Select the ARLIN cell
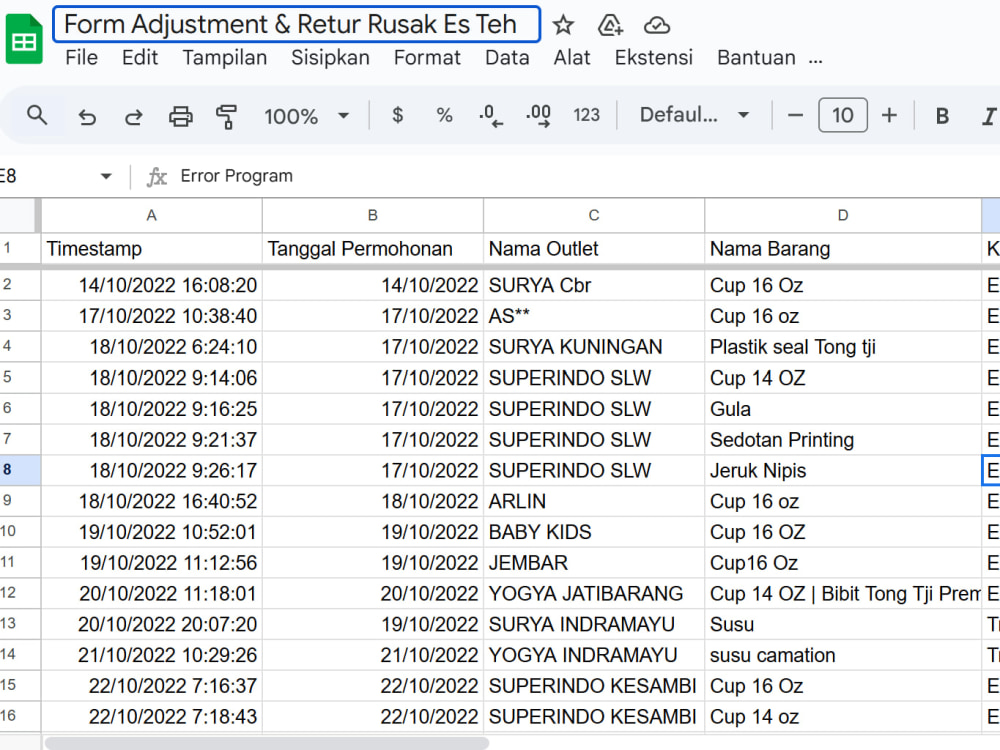The width and height of the screenshot is (1000, 750). click(594, 501)
